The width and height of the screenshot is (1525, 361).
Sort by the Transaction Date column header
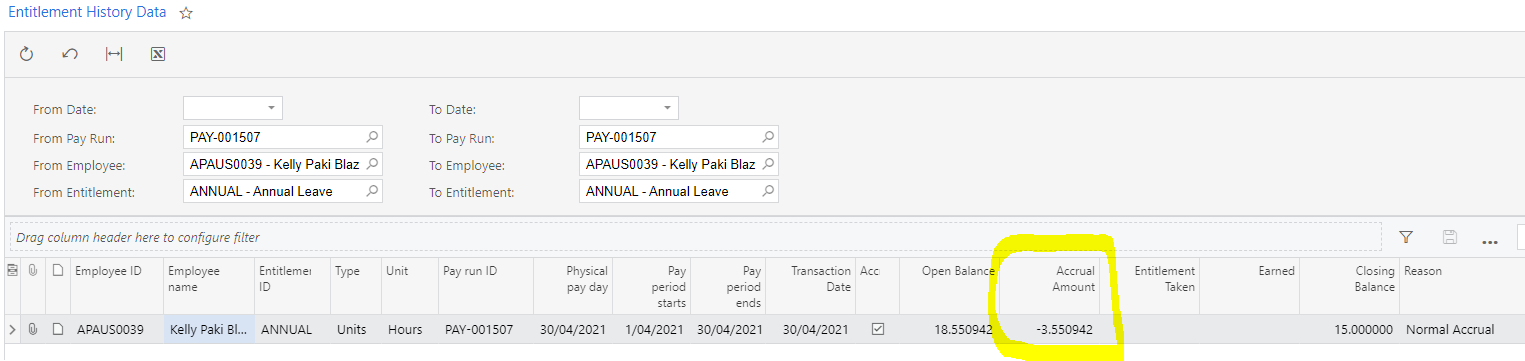(821, 279)
